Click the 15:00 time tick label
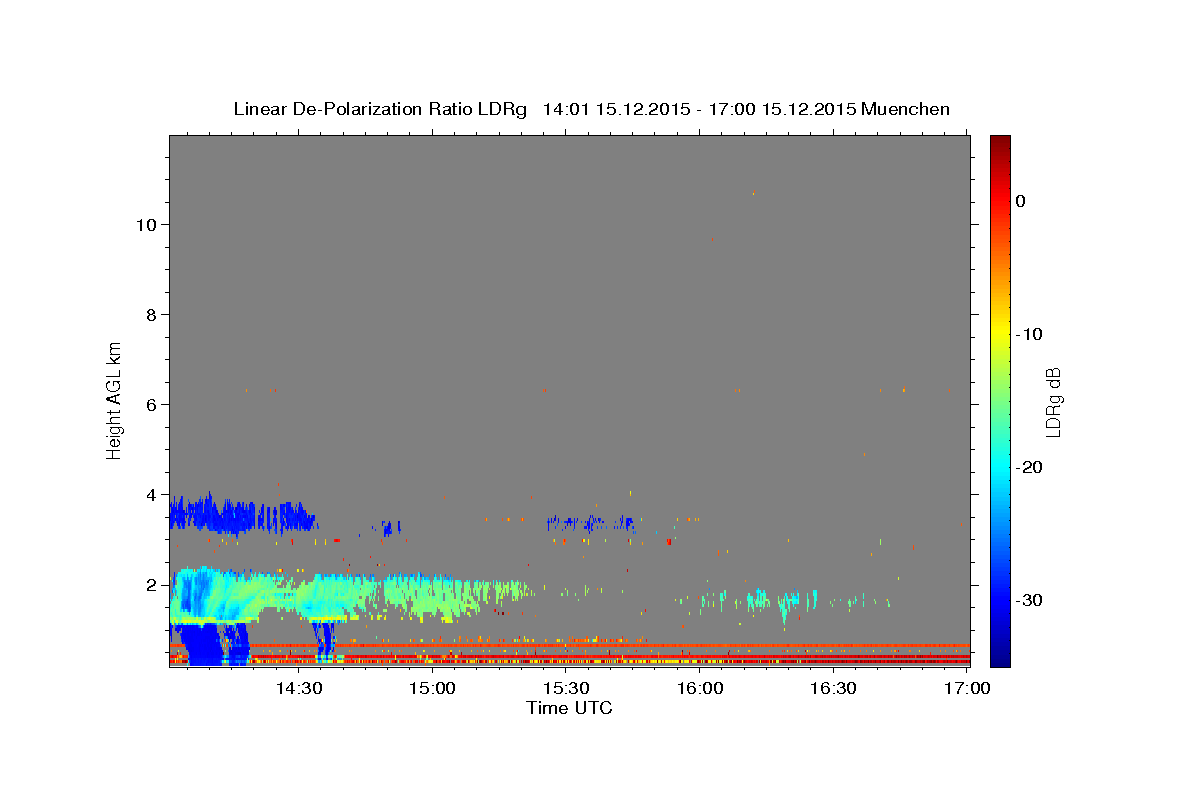This screenshot has width=1200, height=800. 432,689
